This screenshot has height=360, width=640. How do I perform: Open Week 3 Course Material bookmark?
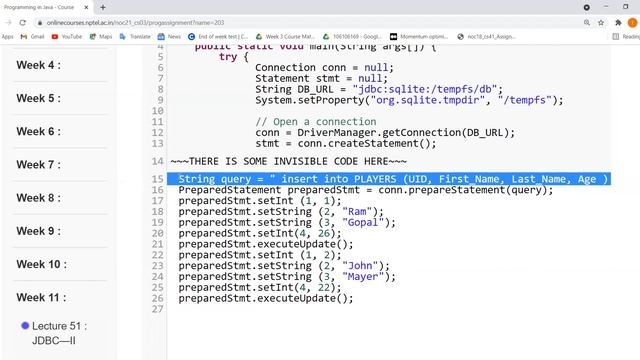pos(285,37)
